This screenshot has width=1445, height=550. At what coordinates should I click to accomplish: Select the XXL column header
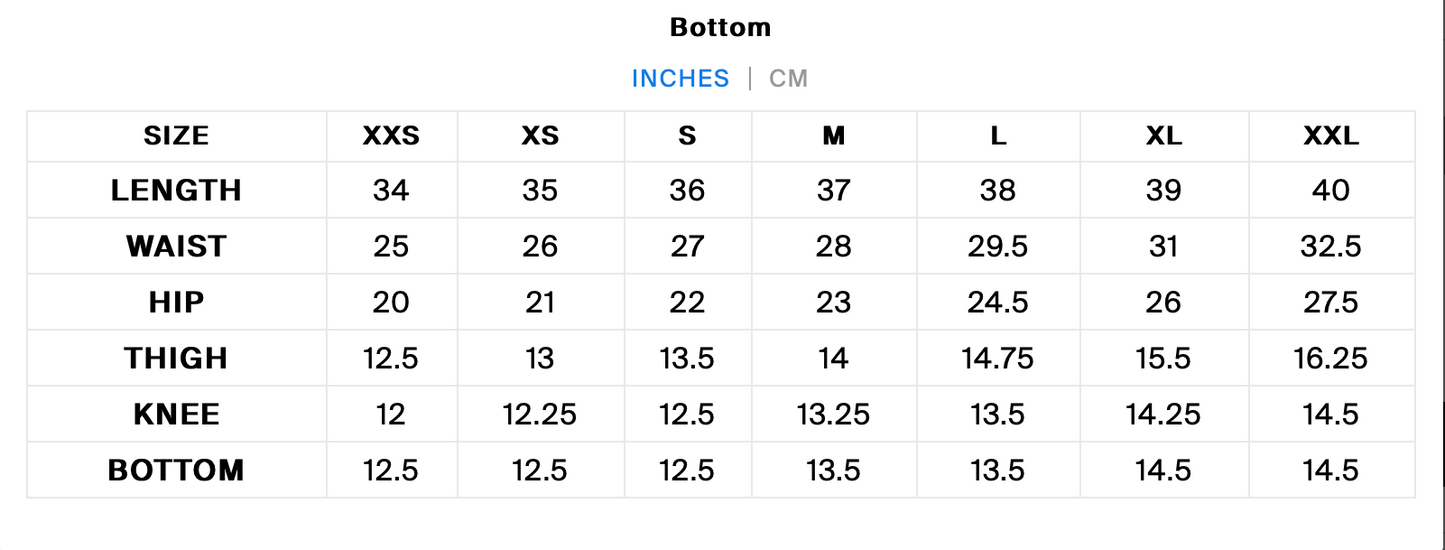tap(1331, 135)
